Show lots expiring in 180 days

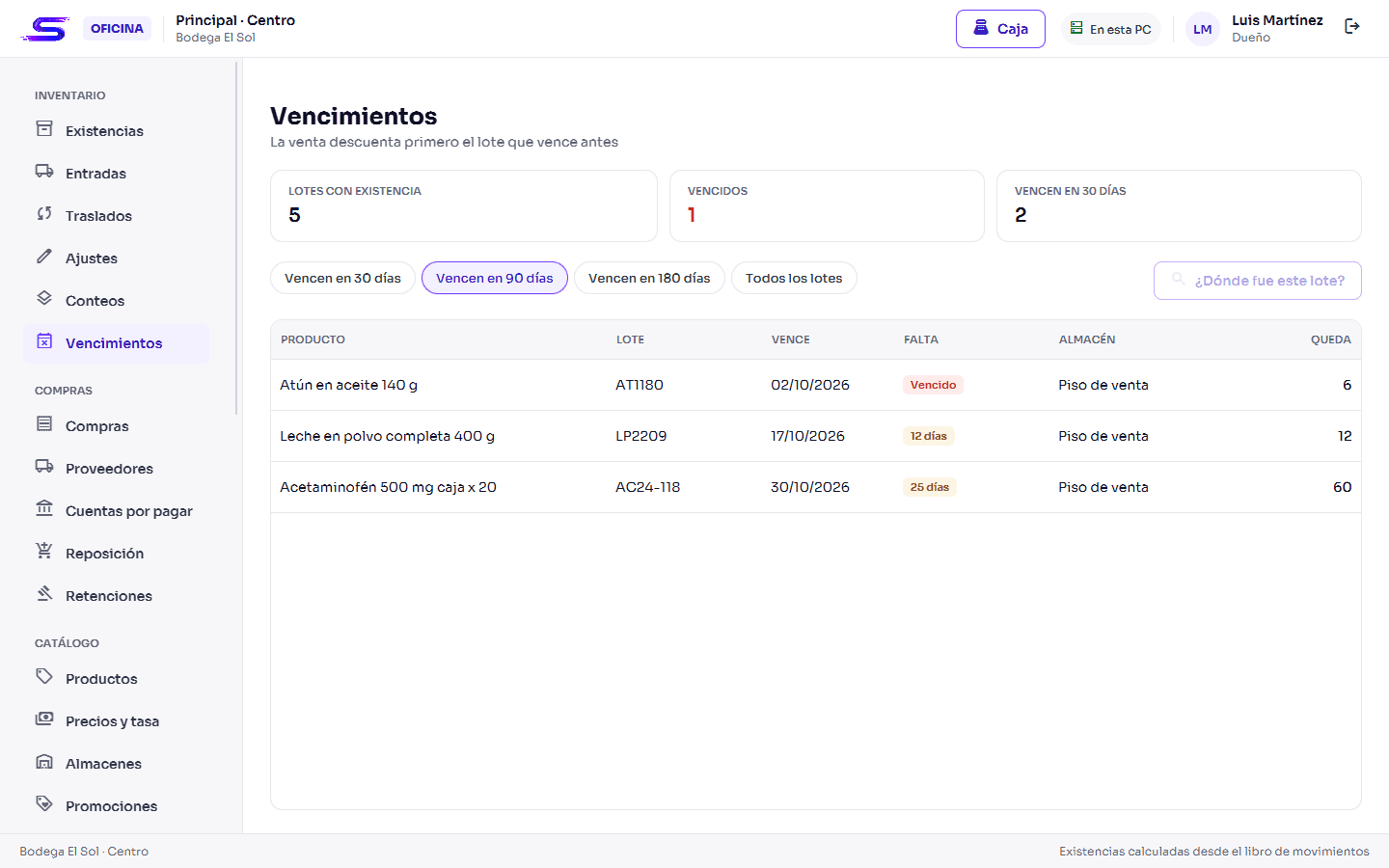[649, 278]
